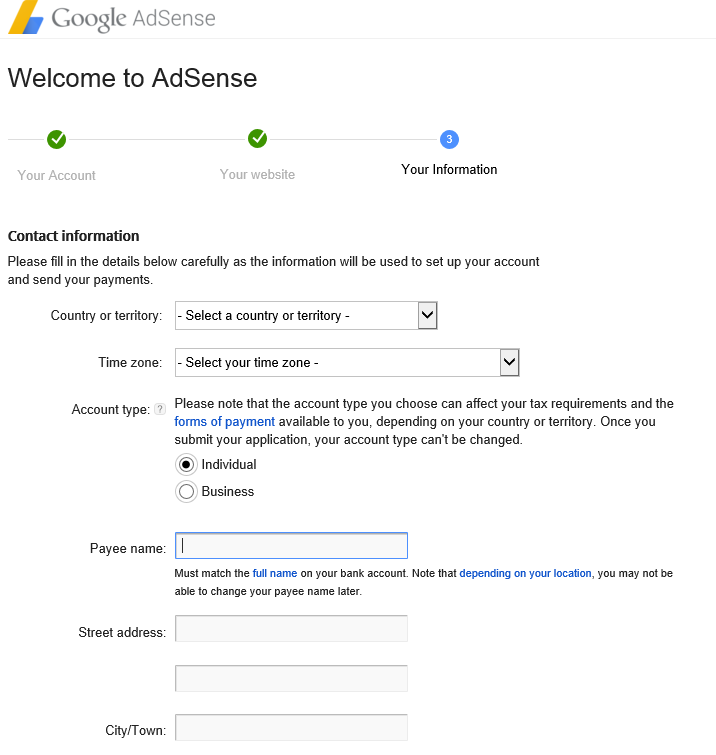Open the forms of payment link
The image size is (716, 755).
[x=224, y=422]
